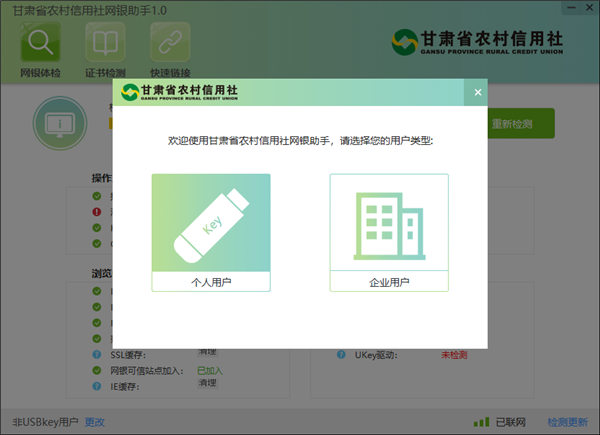Click the 非USBkey用户 status text
This screenshot has width=600, height=435.
click(45, 422)
